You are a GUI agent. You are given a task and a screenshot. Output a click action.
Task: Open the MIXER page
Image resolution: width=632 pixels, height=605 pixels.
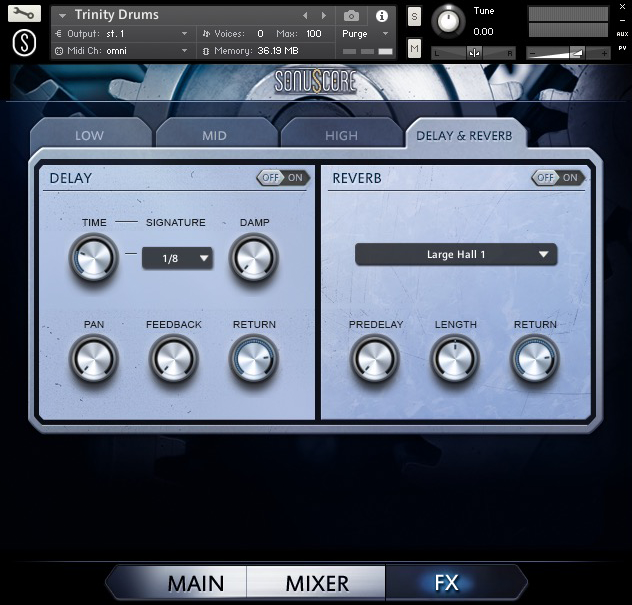coord(317,583)
